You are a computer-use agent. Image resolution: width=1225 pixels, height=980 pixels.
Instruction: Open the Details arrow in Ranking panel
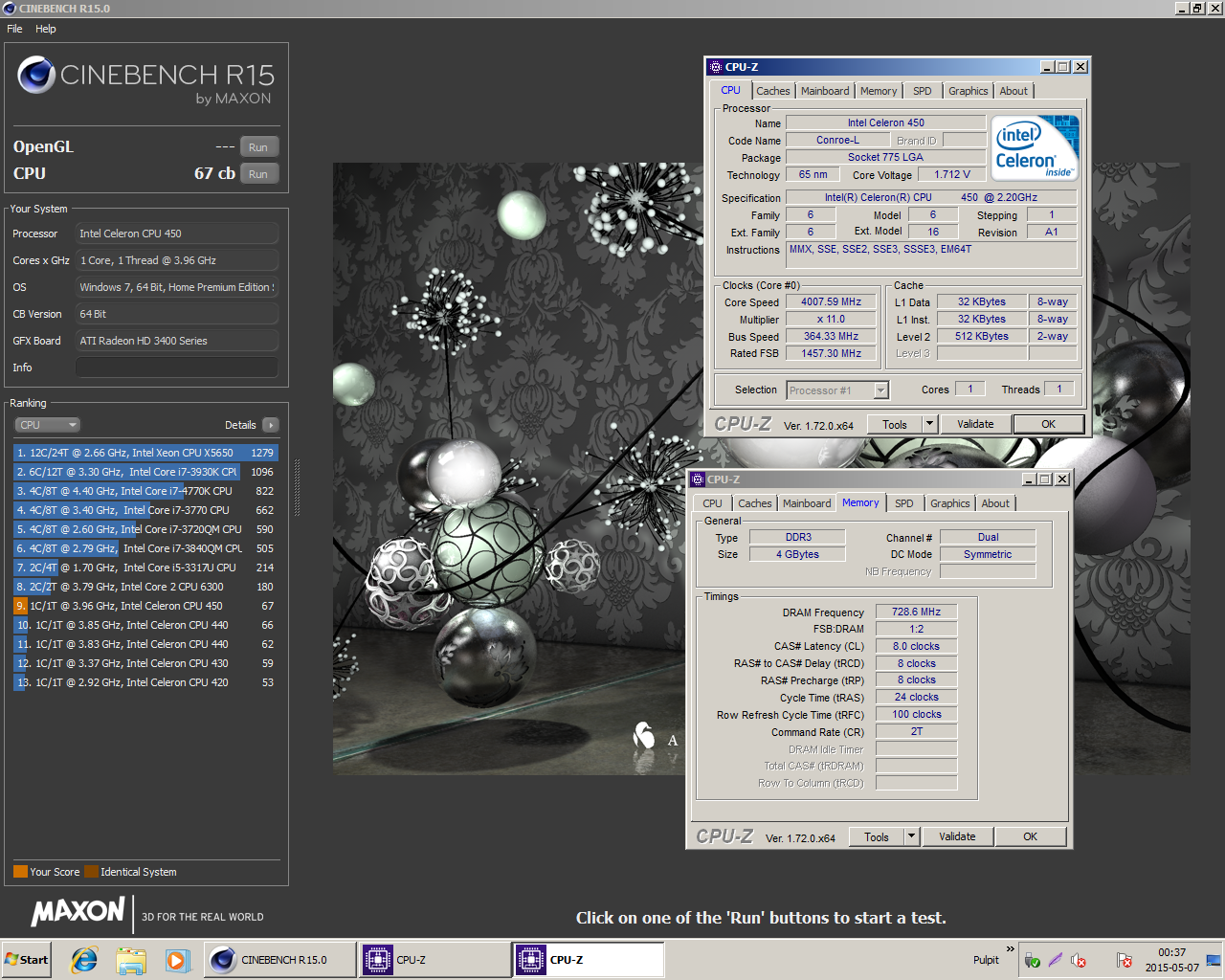pos(270,425)
